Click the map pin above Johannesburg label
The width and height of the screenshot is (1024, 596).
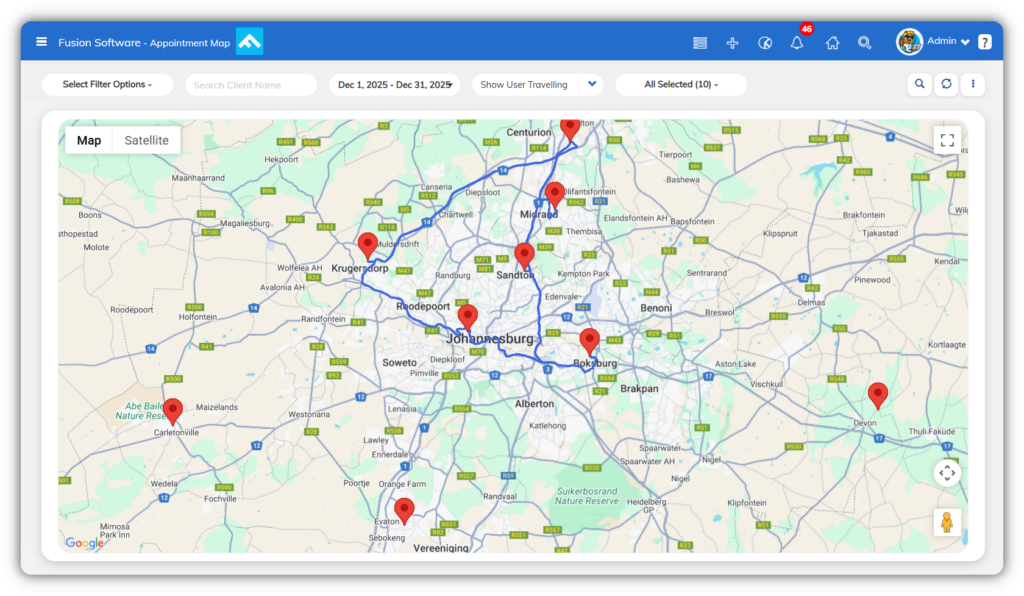[x=468, y=318]
